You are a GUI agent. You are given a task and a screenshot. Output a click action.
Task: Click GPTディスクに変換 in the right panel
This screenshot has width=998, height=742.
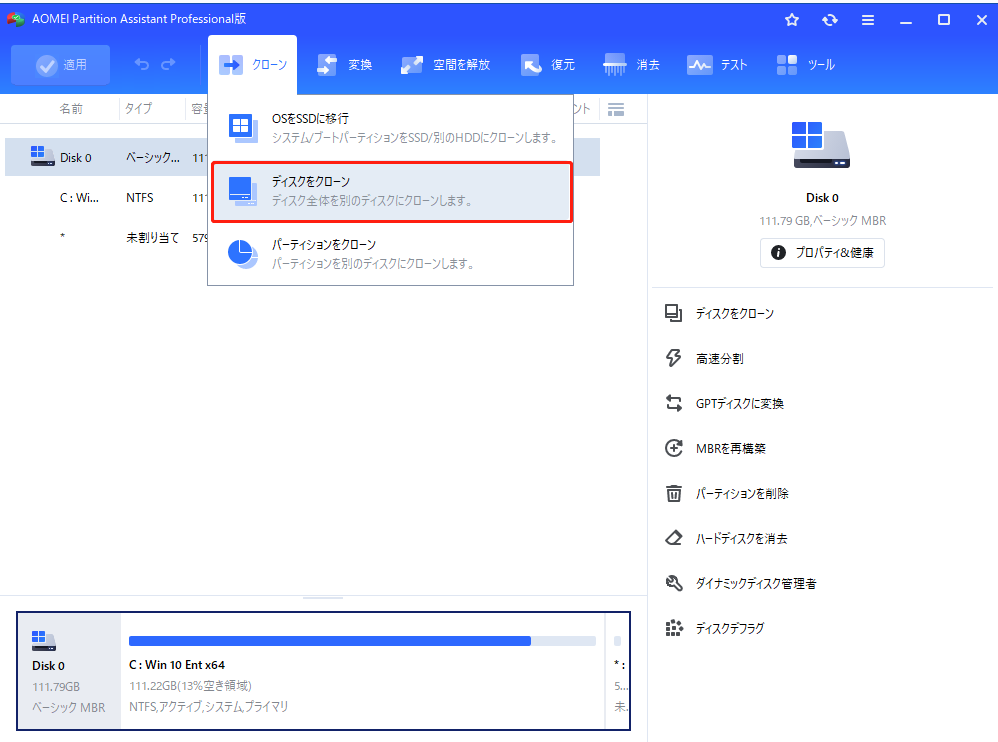pos(740,403)
